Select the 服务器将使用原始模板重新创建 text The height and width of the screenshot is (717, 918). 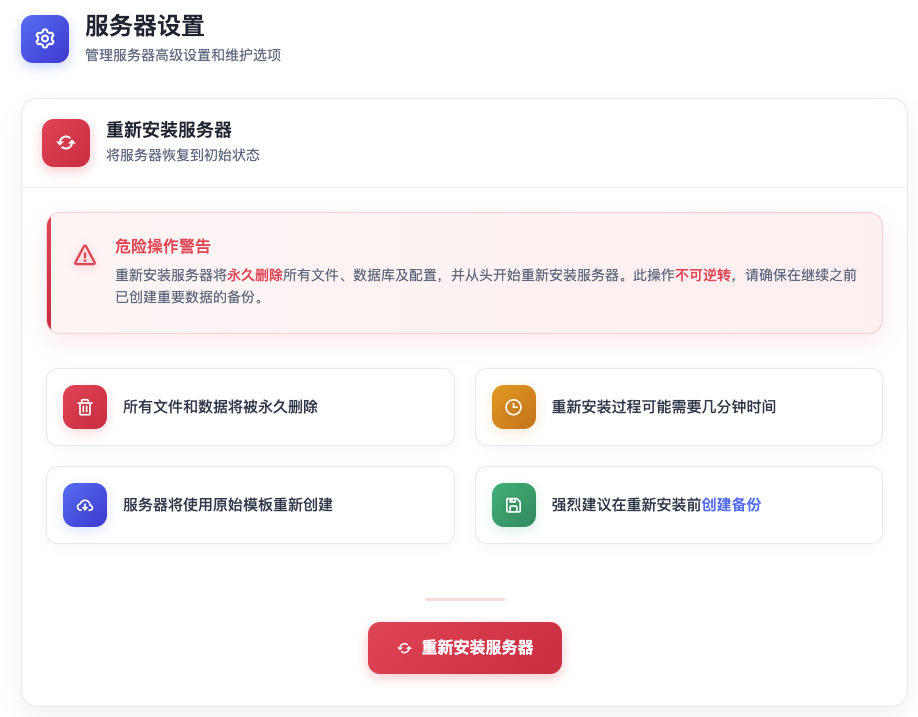click(x=228, y=505)
